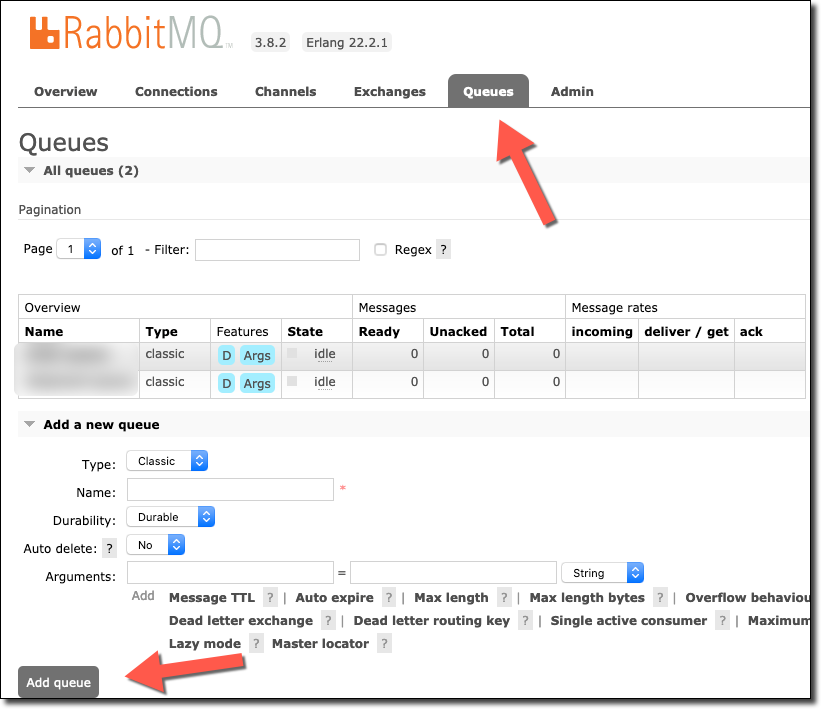Switch to the Channels tab
This screenshot has height=709, width=821.
[285, 92]
